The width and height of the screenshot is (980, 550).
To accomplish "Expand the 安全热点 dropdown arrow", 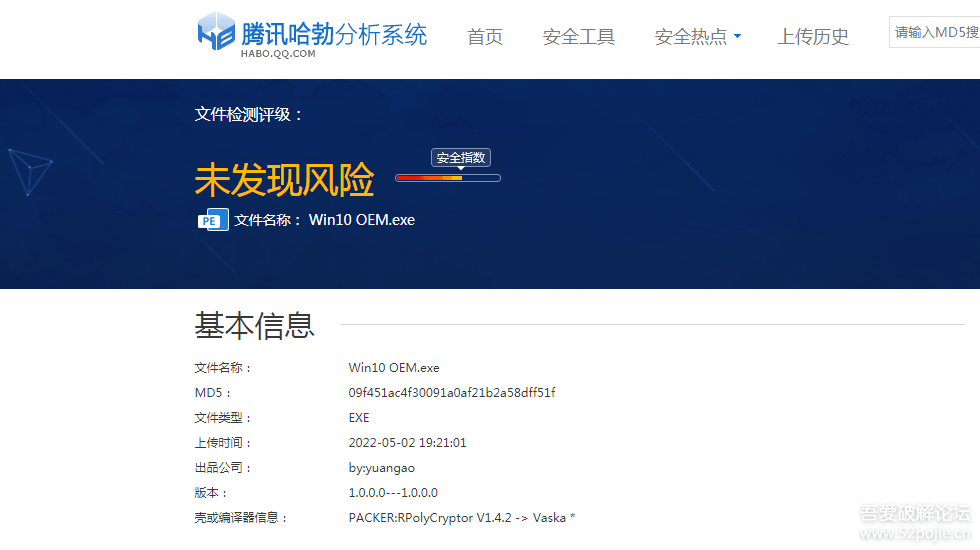I will click(738, 36).
